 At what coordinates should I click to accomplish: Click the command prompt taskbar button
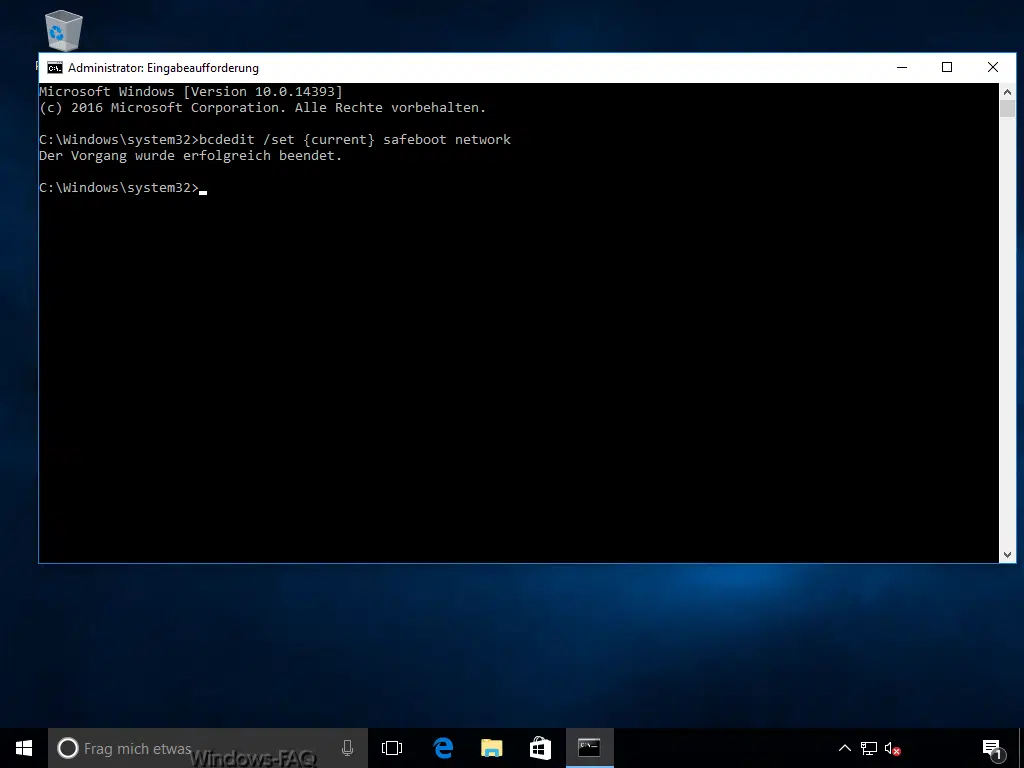tap(589, 748)
